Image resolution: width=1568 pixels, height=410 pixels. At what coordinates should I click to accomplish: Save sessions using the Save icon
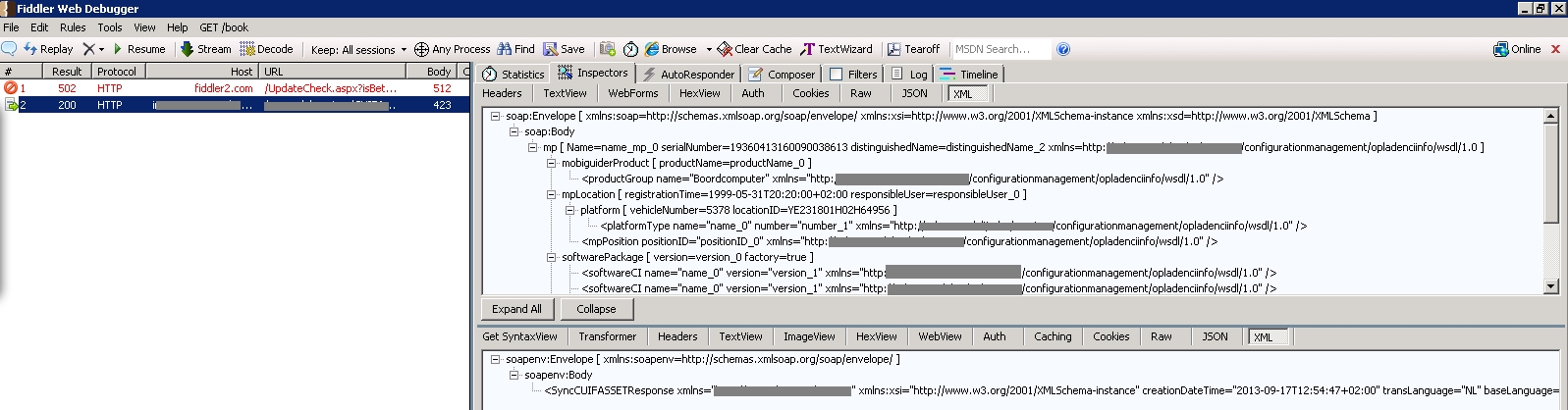pyautogui.click(x=550, y=49)
